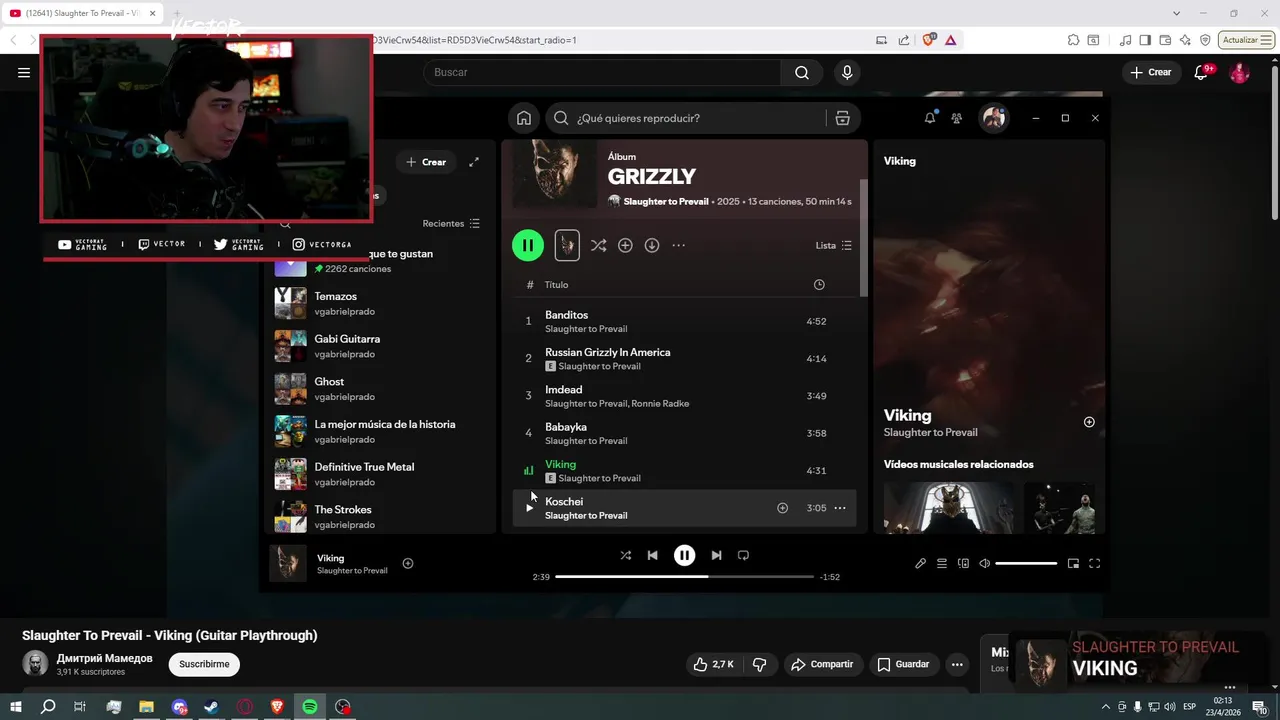
Task: Open The Strokes playlist
Action: (382, 516)
